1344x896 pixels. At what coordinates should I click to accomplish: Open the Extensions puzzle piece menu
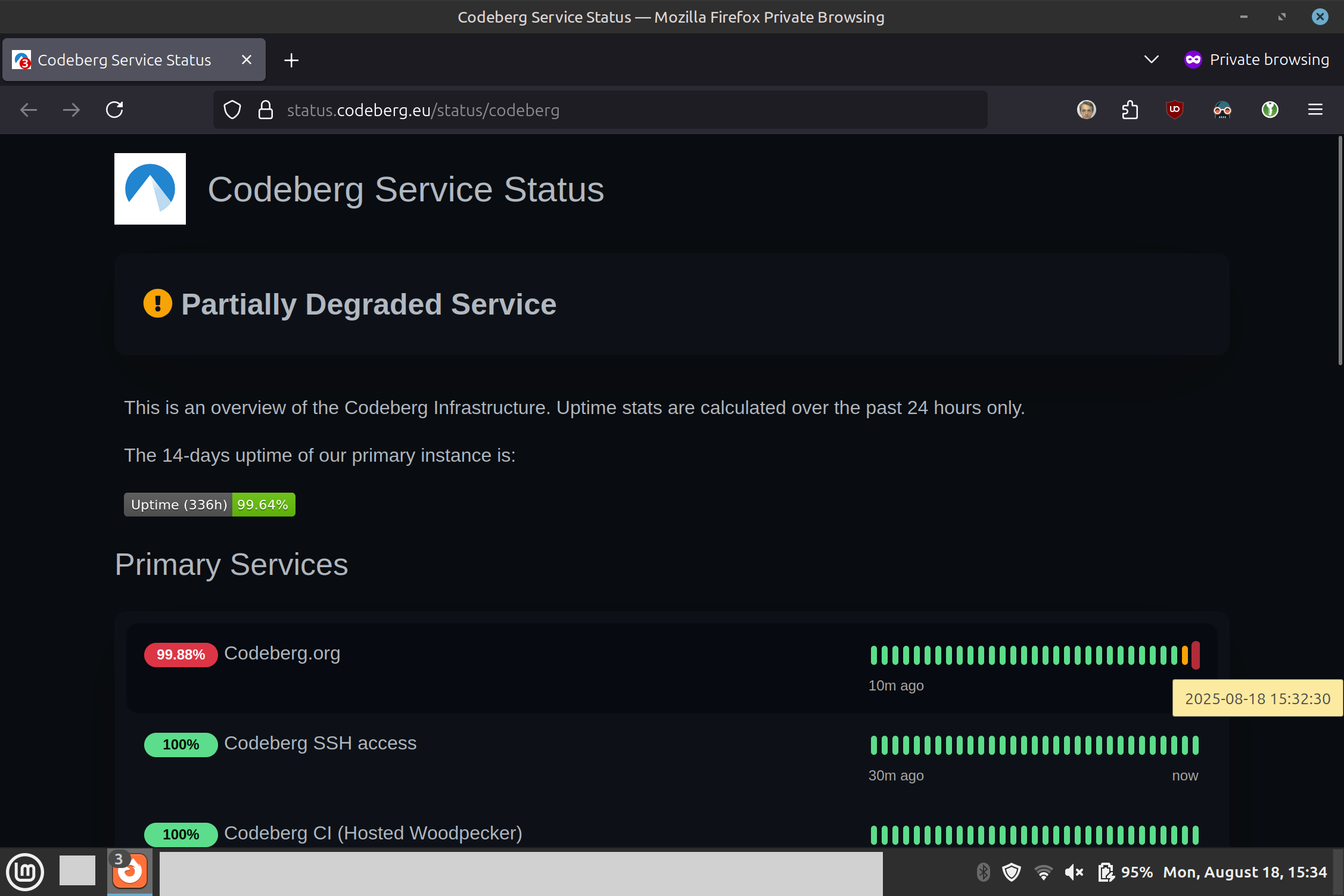1130,110
